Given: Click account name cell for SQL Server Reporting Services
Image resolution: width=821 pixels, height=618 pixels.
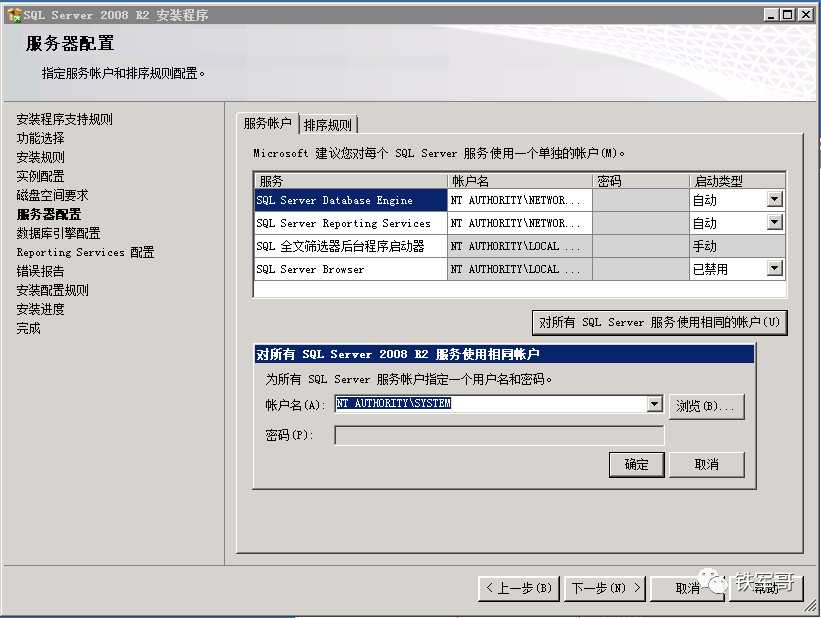Looking at the screenshot, I should coord(519,223).
